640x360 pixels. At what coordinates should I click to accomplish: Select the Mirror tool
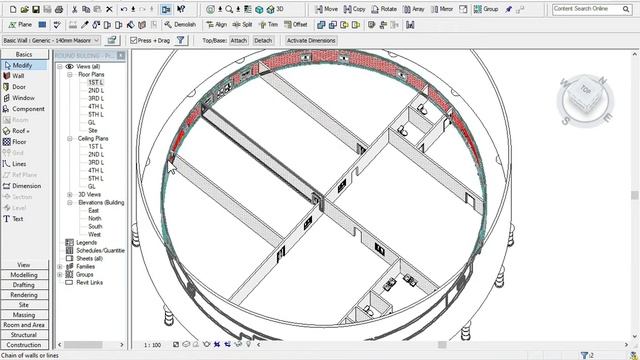pos(442,9)
